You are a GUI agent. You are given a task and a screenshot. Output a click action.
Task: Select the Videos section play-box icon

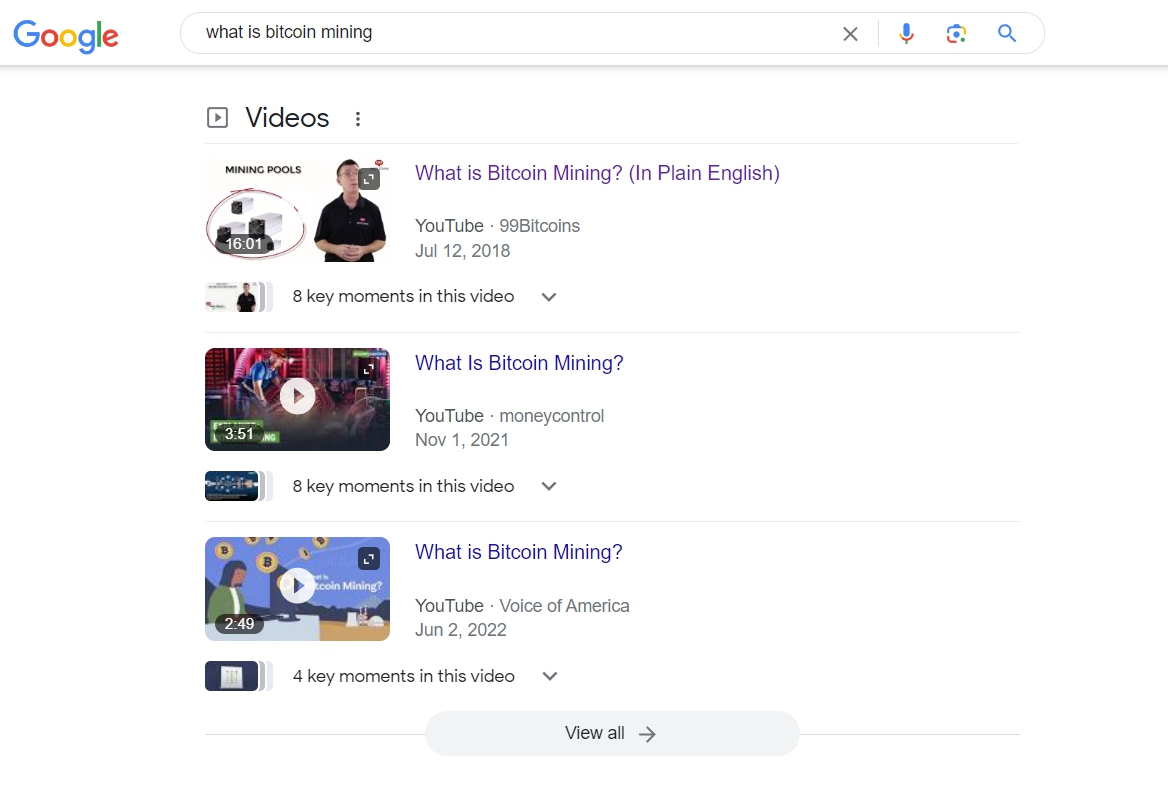point(218,118)
